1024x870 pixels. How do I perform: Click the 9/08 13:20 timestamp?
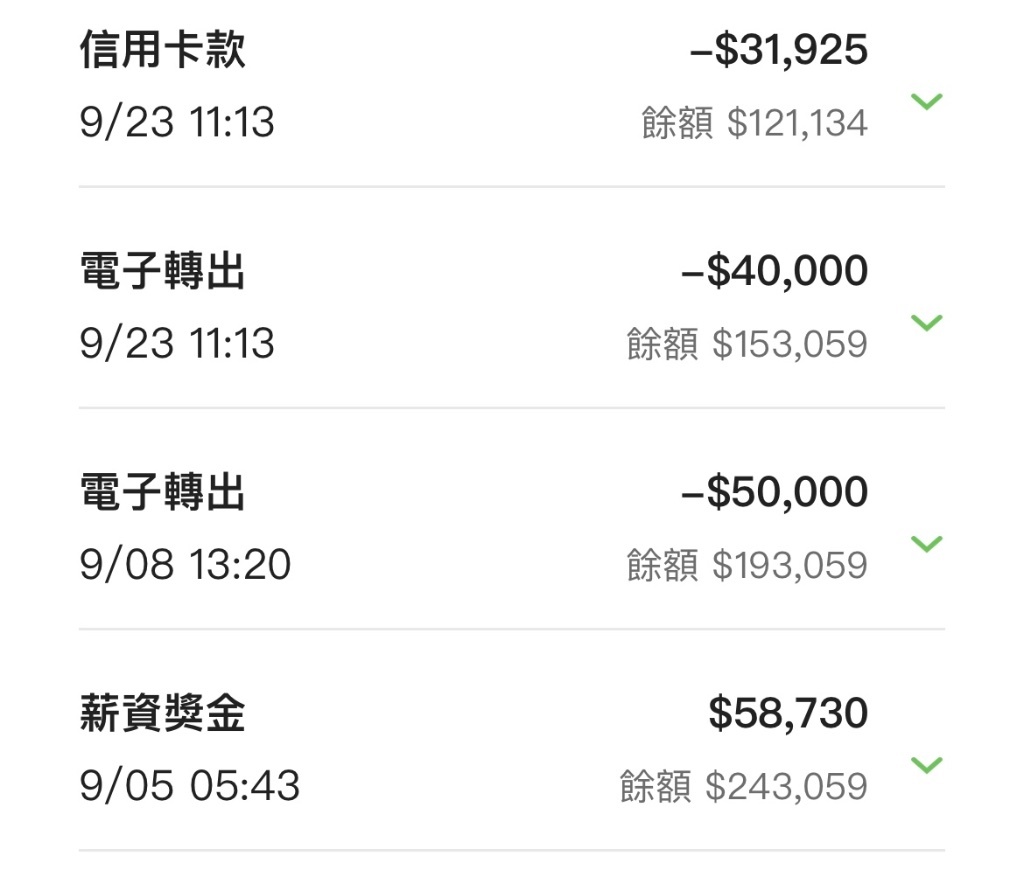point(185,564)
